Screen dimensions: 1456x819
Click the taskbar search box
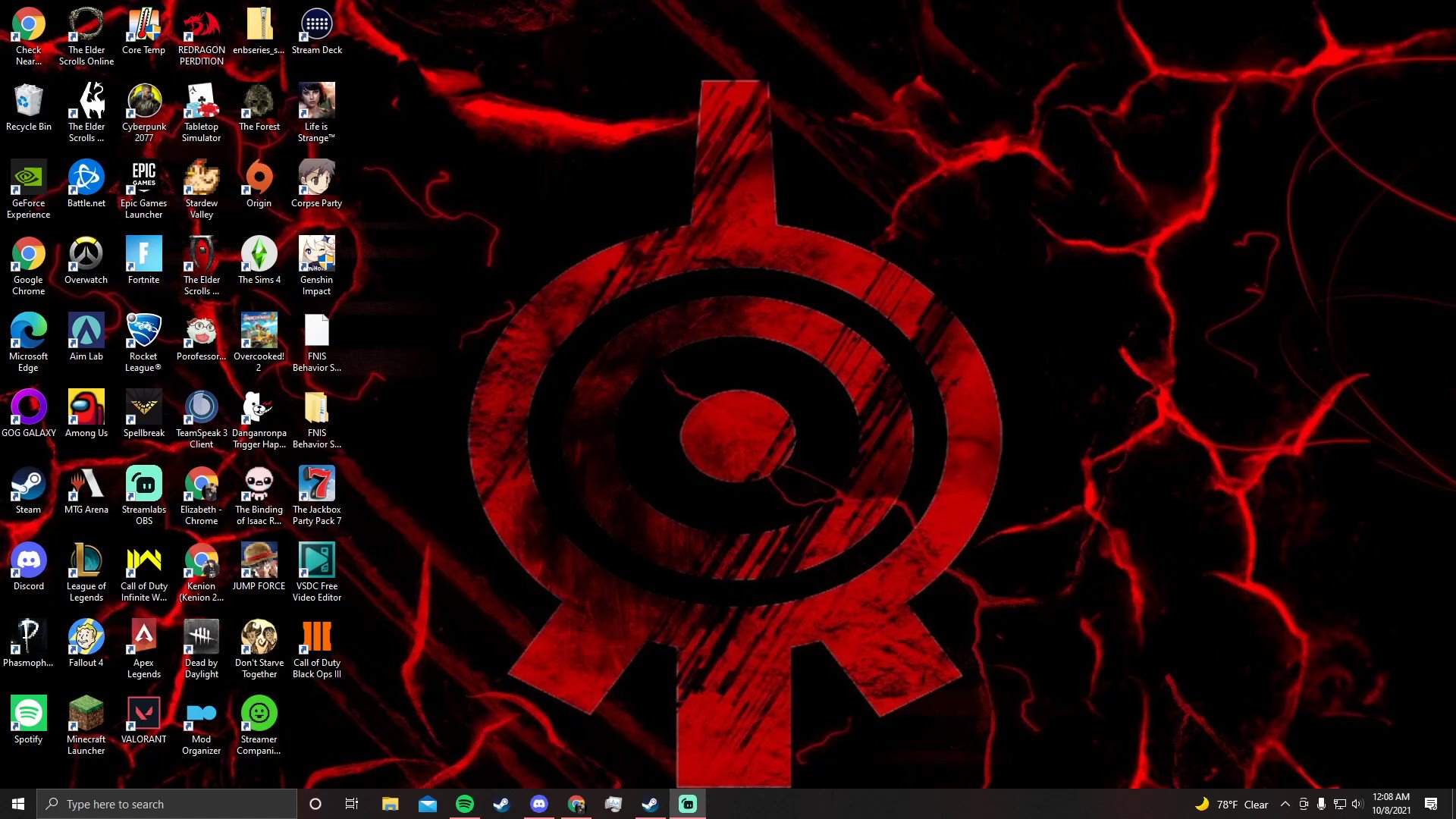167,804
